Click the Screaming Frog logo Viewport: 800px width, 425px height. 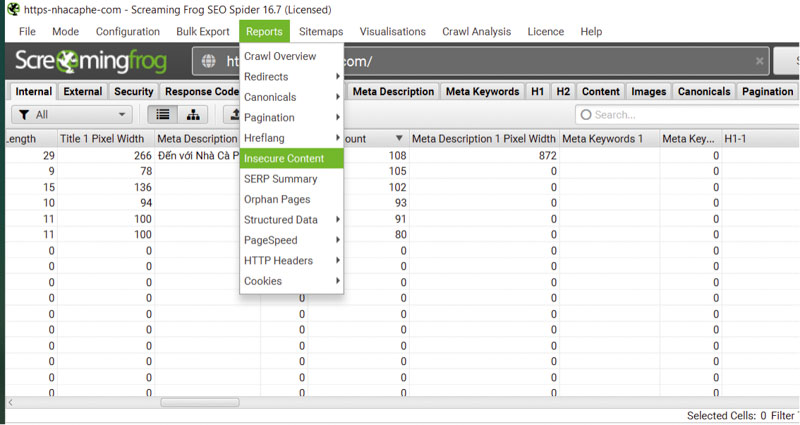click(x=85, y=62)
